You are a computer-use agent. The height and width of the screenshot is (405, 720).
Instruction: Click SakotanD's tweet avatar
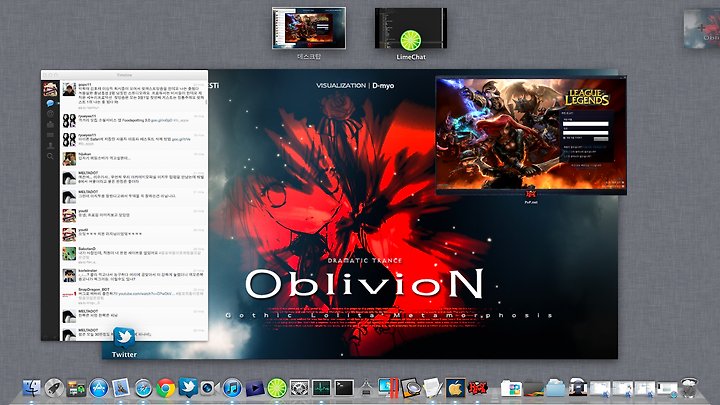(x=69, y=253)
